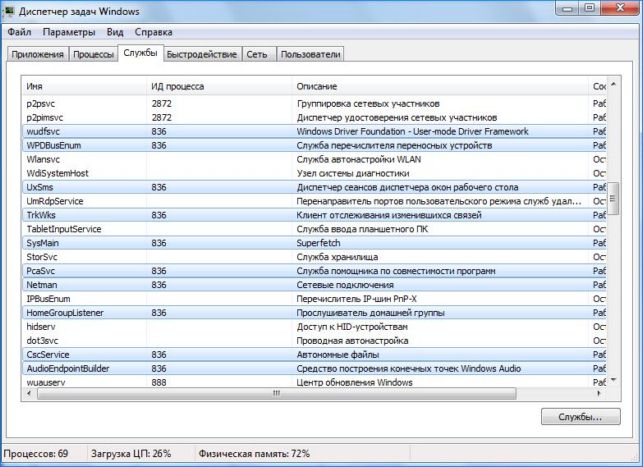This screenshot has height=467, width=643.
Task: Click the vertical scrollbar thumb
Action: (613, 198)
